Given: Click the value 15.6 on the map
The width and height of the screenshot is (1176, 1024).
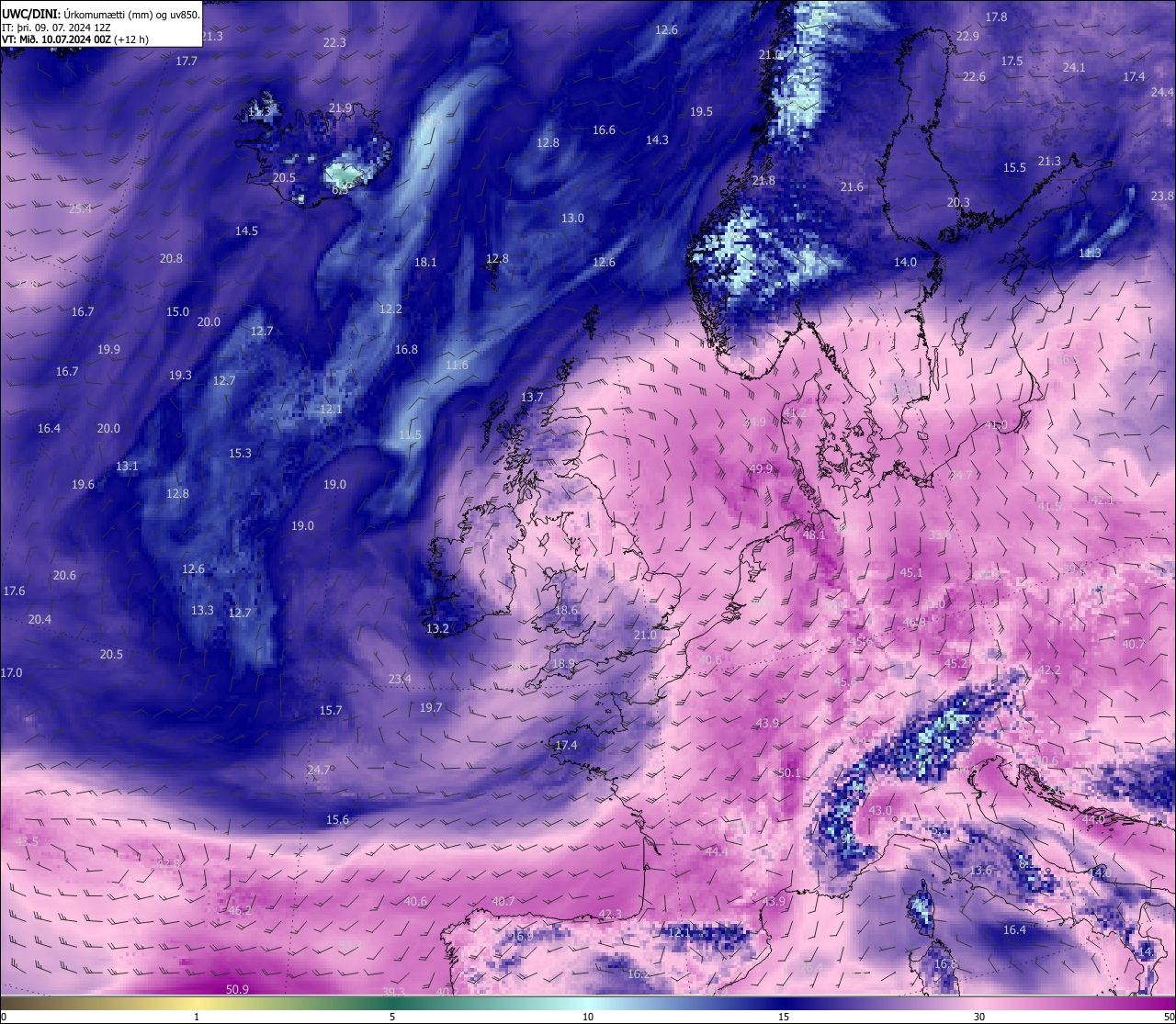Looking at the screenshot, I should pyautogui.click(x=337, y=819).
